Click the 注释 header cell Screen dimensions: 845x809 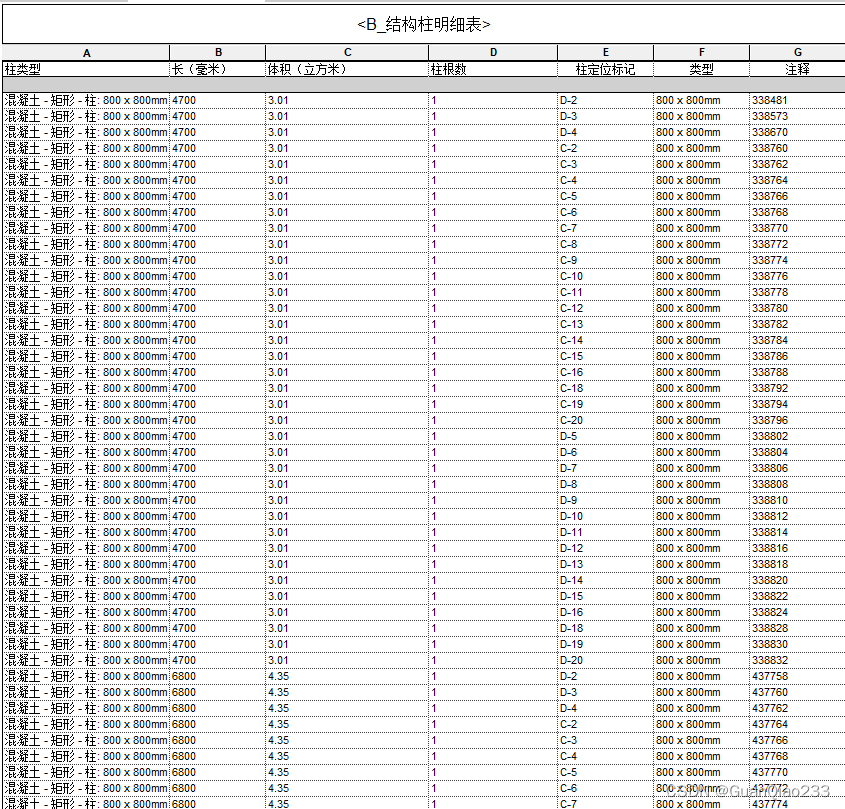click(x=798, y=69)
